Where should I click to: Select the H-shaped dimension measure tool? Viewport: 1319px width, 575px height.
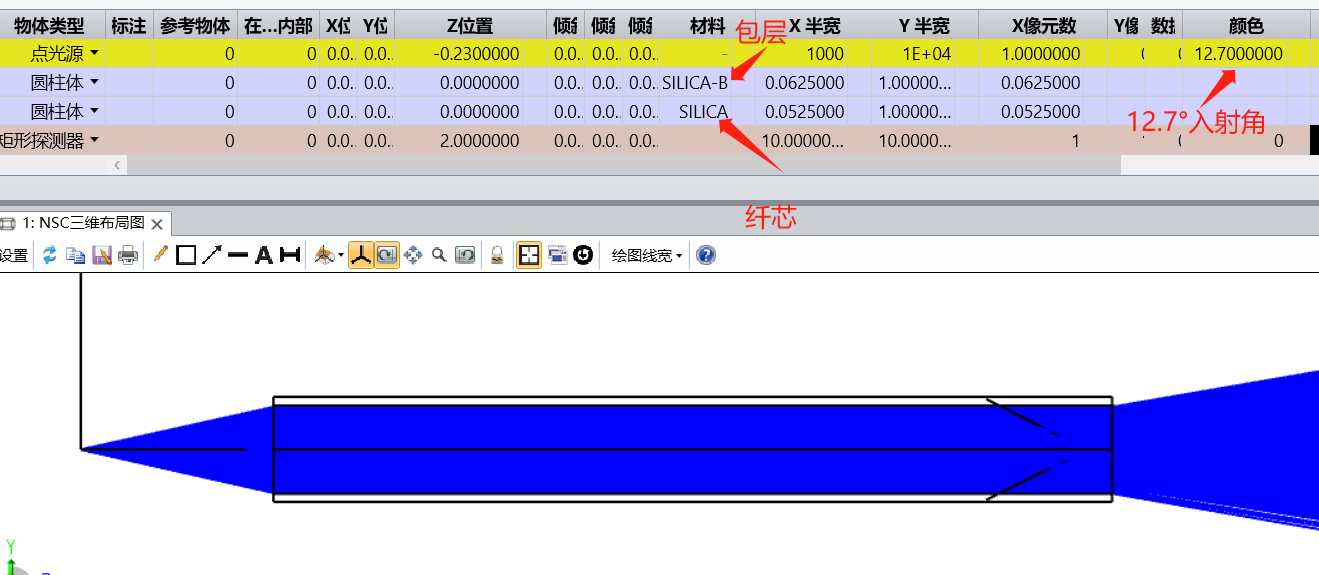click(290, 255)
